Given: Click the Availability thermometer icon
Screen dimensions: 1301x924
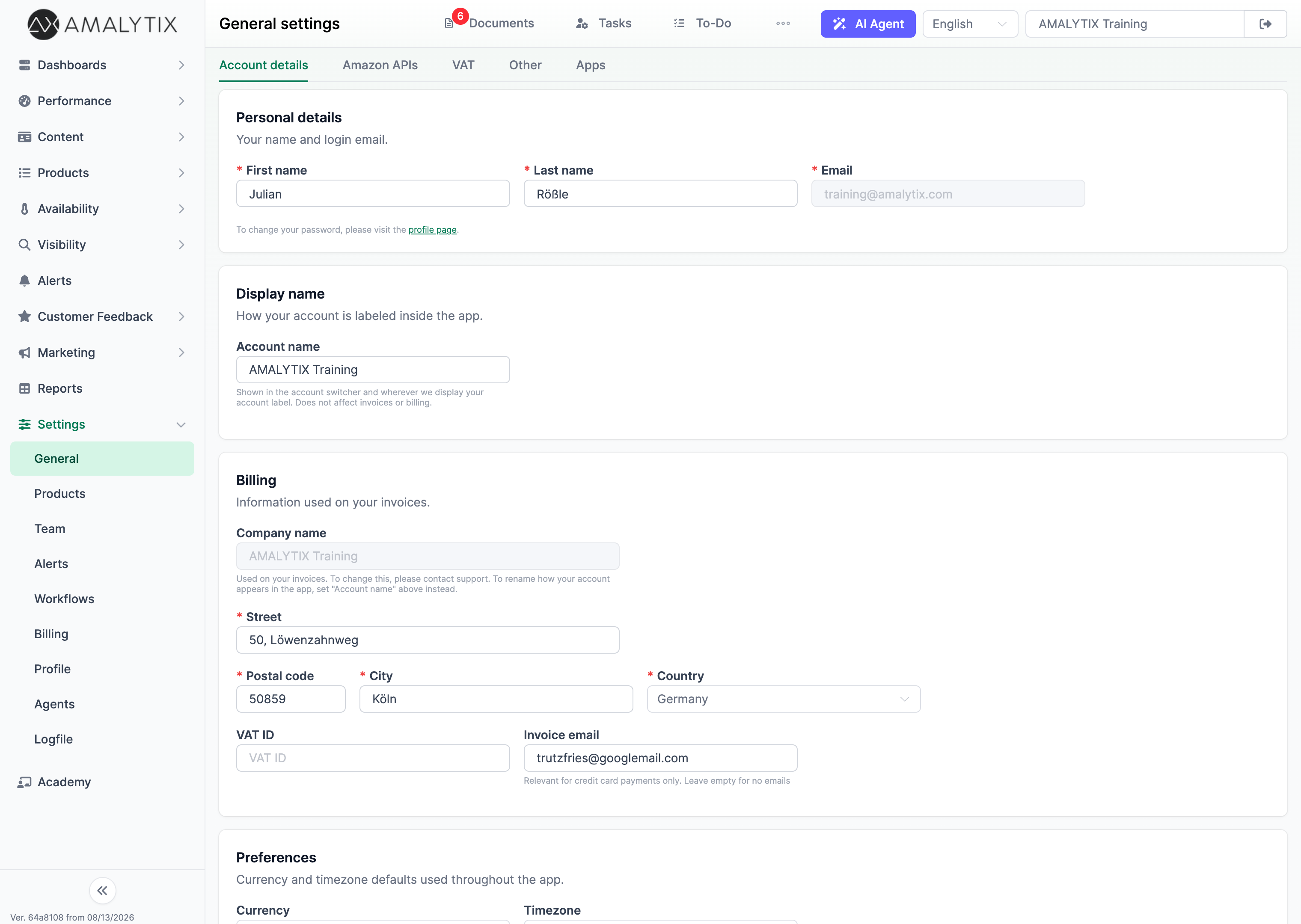Looking at the screenshot, I should click(24, 209).
